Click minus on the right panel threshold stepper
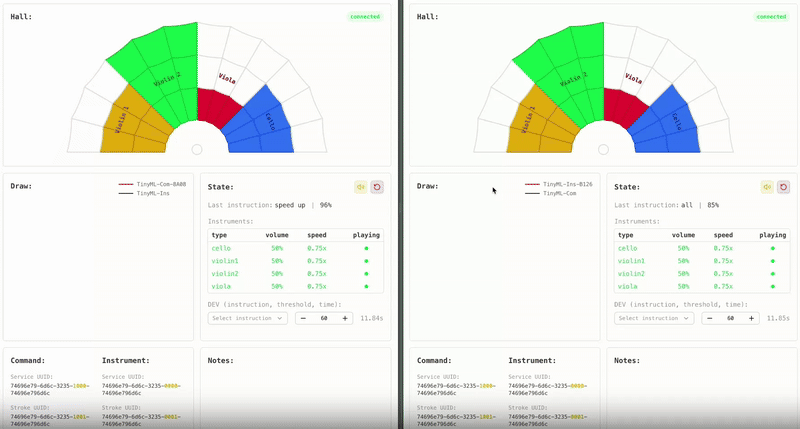 (x=710, y=318)
